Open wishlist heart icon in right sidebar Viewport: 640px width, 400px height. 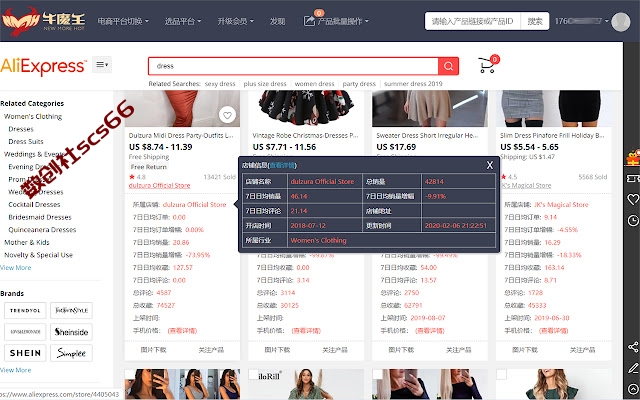633,199
